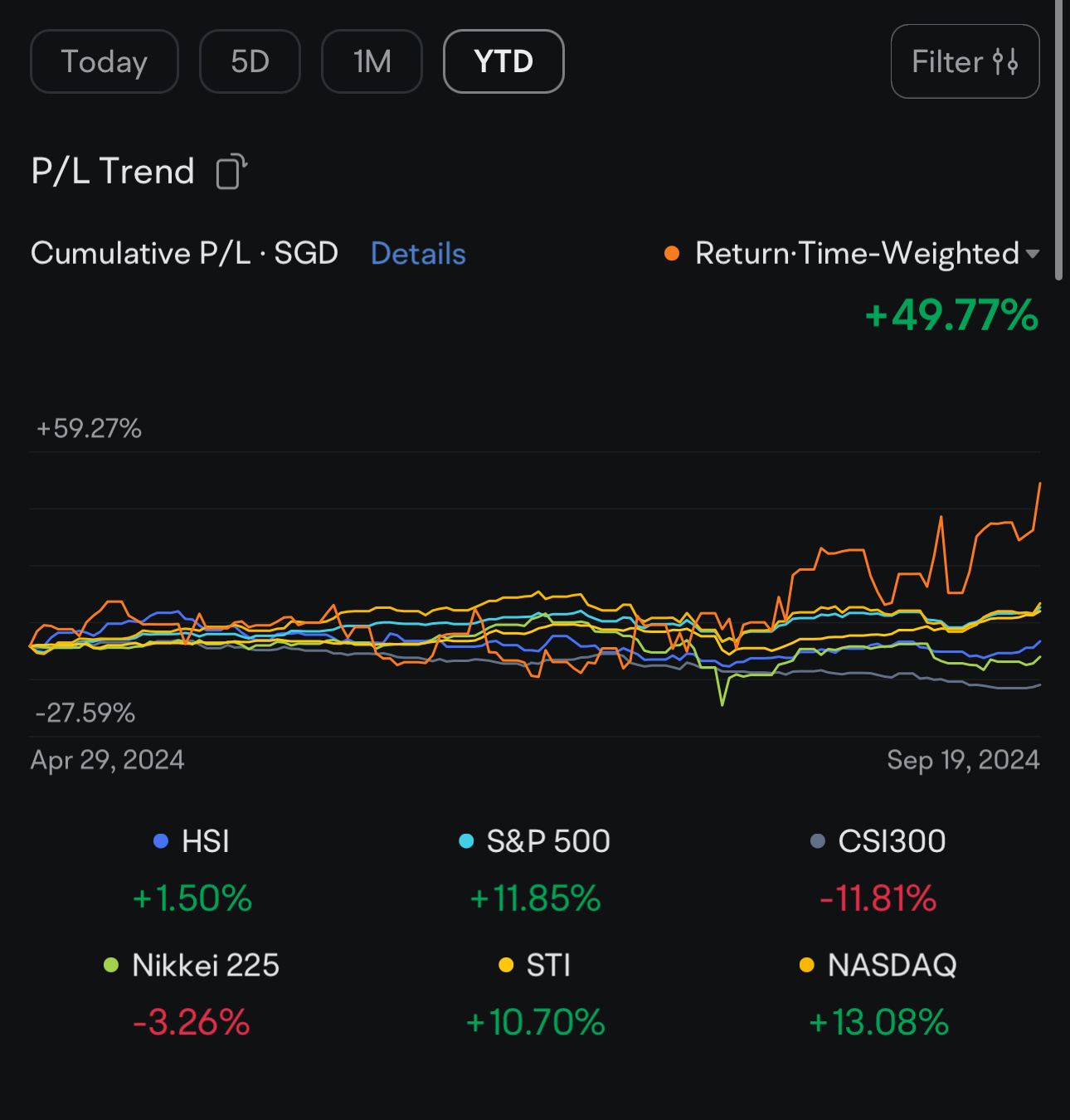Click the Sep 19, 2024 end date

tap(963, 760)
